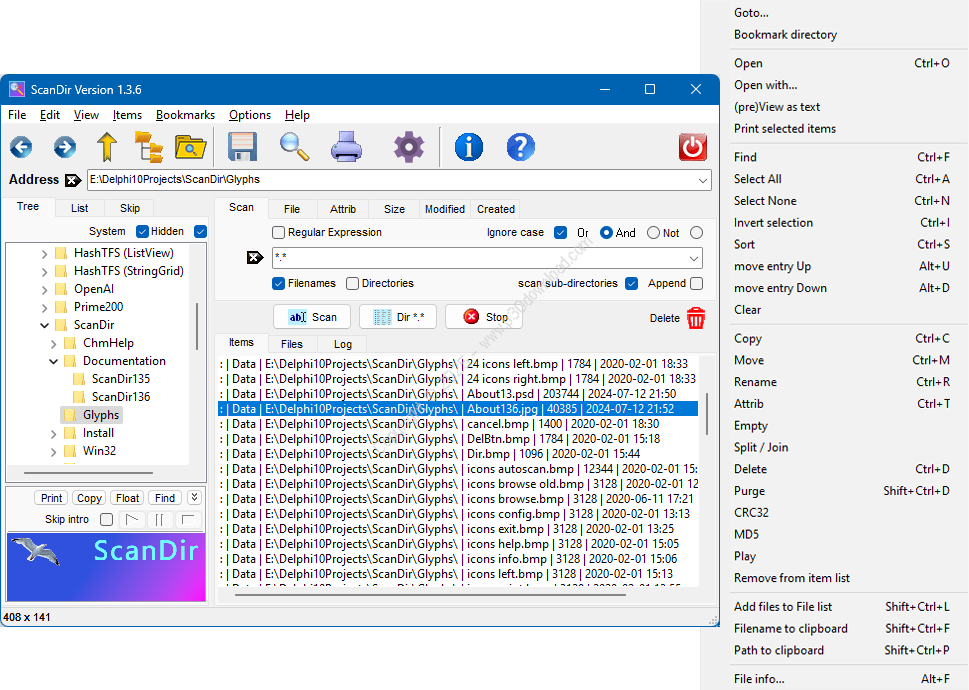Open settings with the purple gear icon

(408, 147)
